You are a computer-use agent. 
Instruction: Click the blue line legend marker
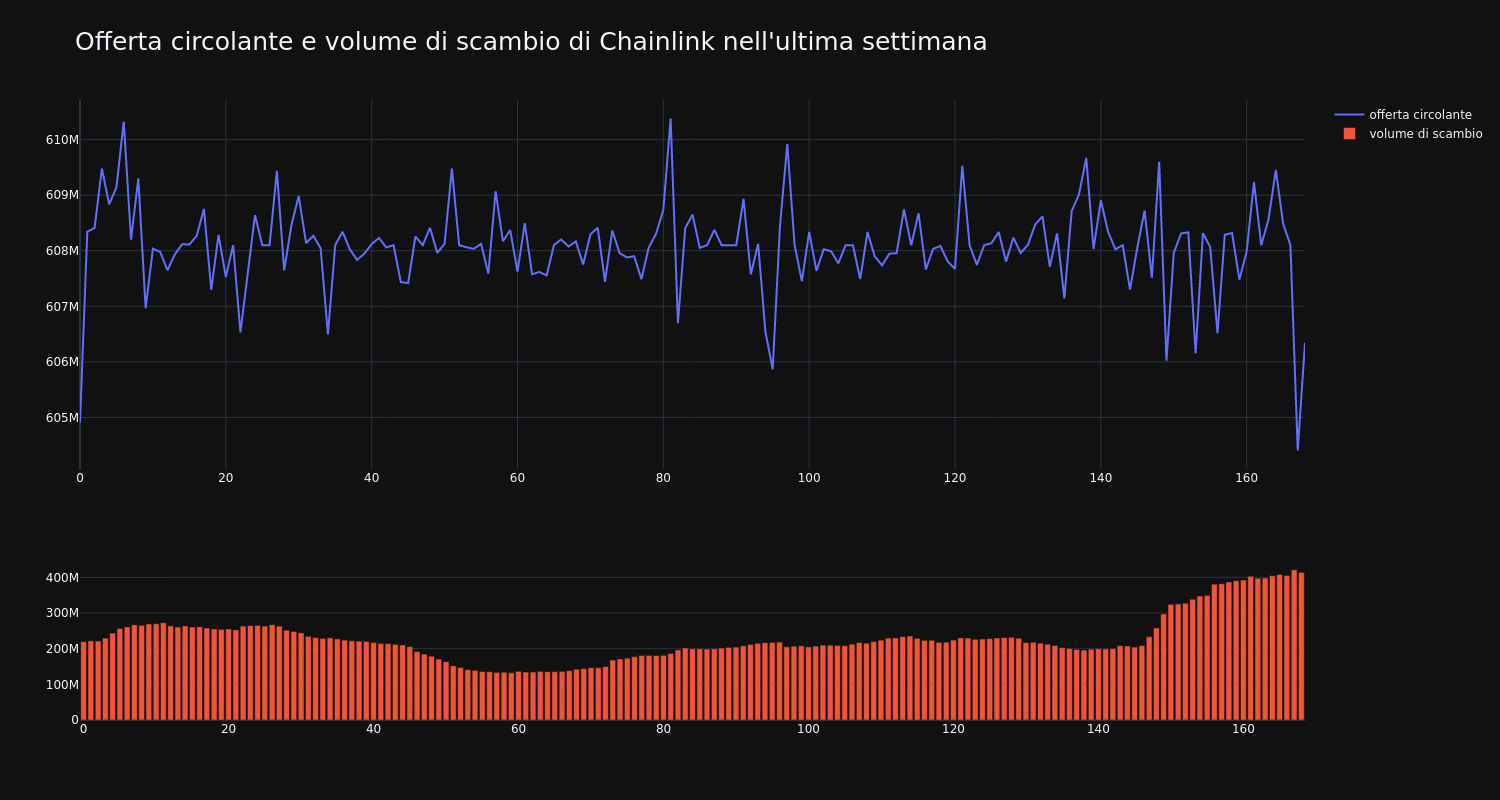(1349, 115)
